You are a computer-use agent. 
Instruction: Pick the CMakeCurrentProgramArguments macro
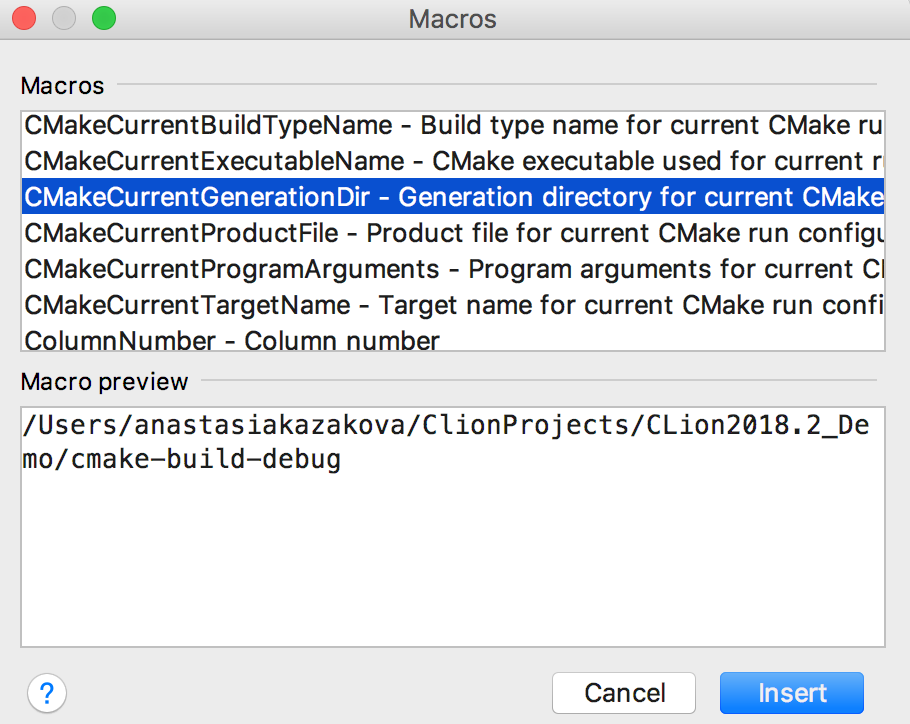(231, 270)
